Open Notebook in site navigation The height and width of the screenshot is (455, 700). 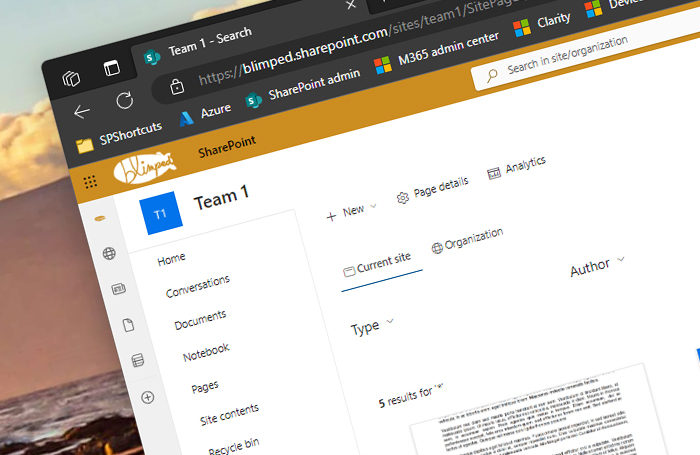pos(206,352)
